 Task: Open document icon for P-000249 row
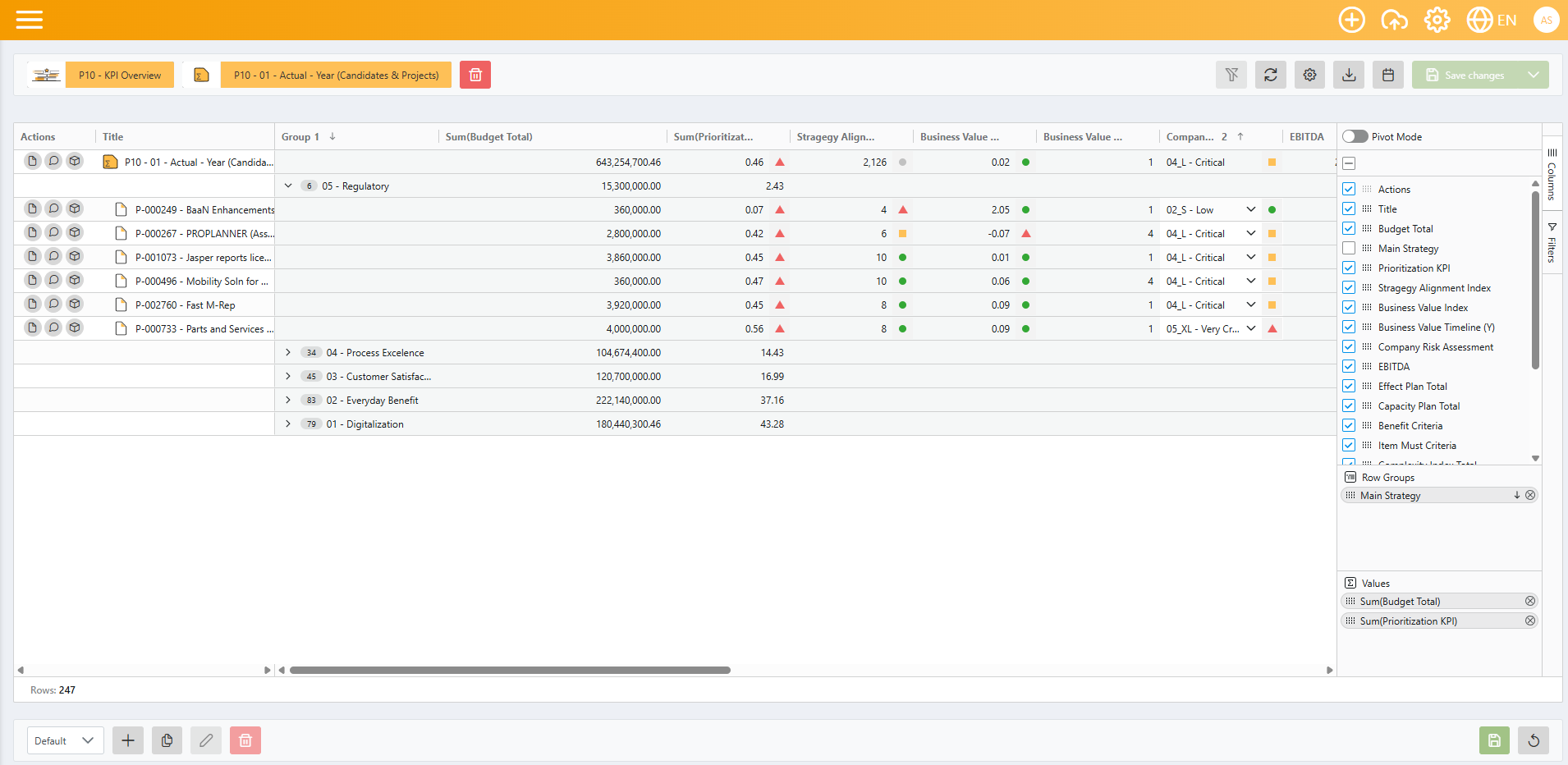click(x=32, y=209)
